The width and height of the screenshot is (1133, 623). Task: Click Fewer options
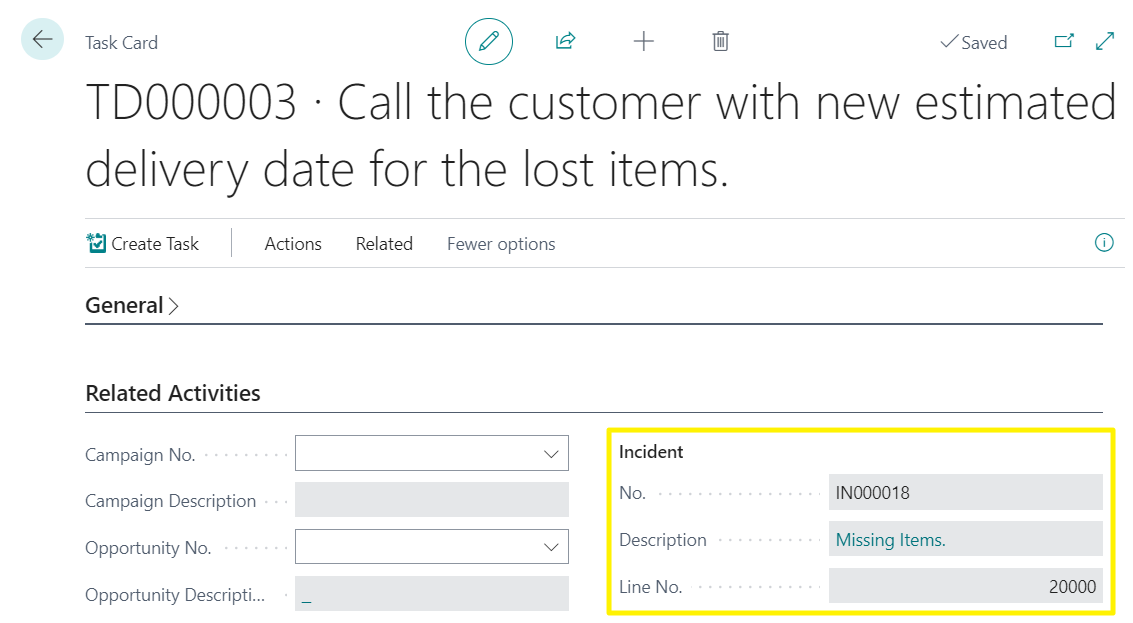pyautogui.click(x=500, y=243)
